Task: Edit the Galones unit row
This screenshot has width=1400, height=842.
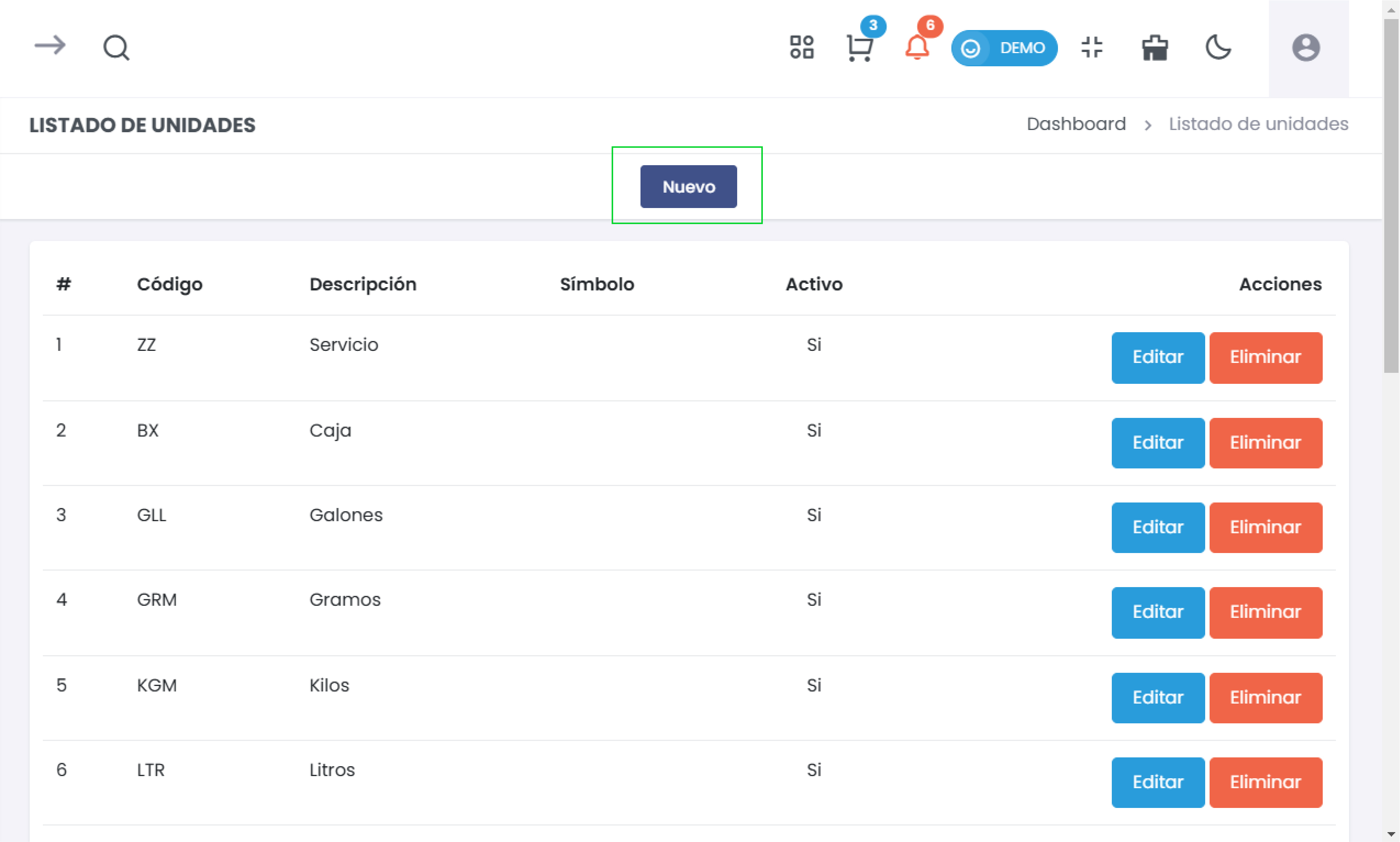Action: point(1157,527)
